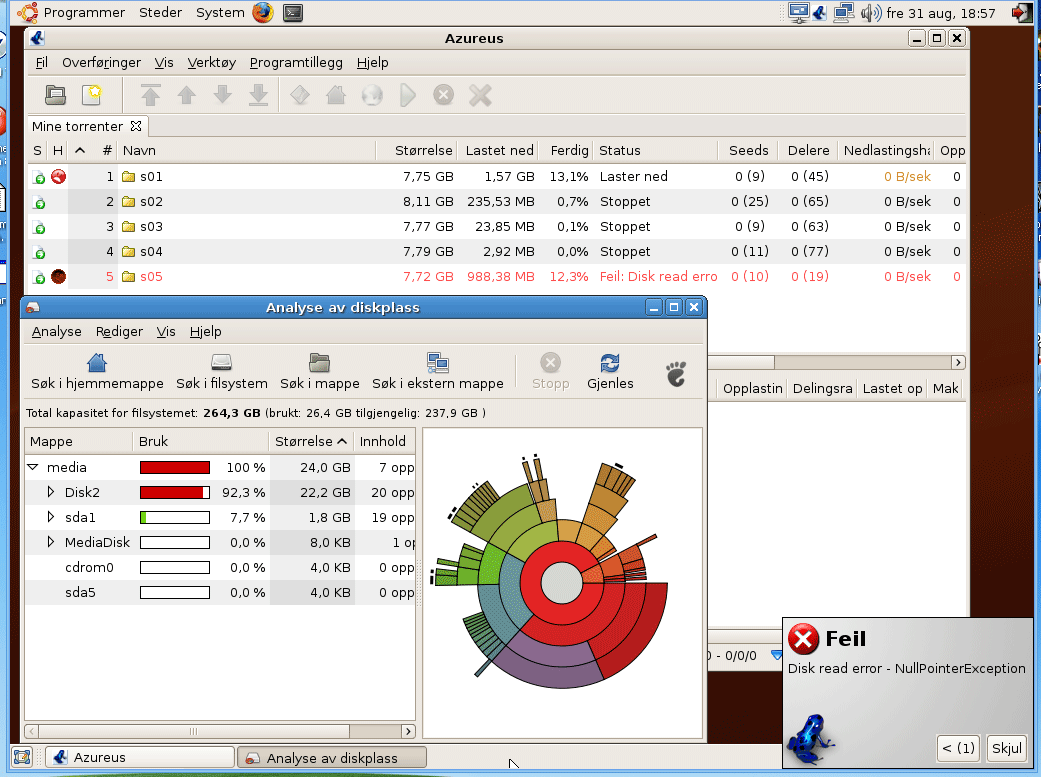Click the Seeds column header
The width and height of the screenshot is (1041, 777).
coord(748,150)
